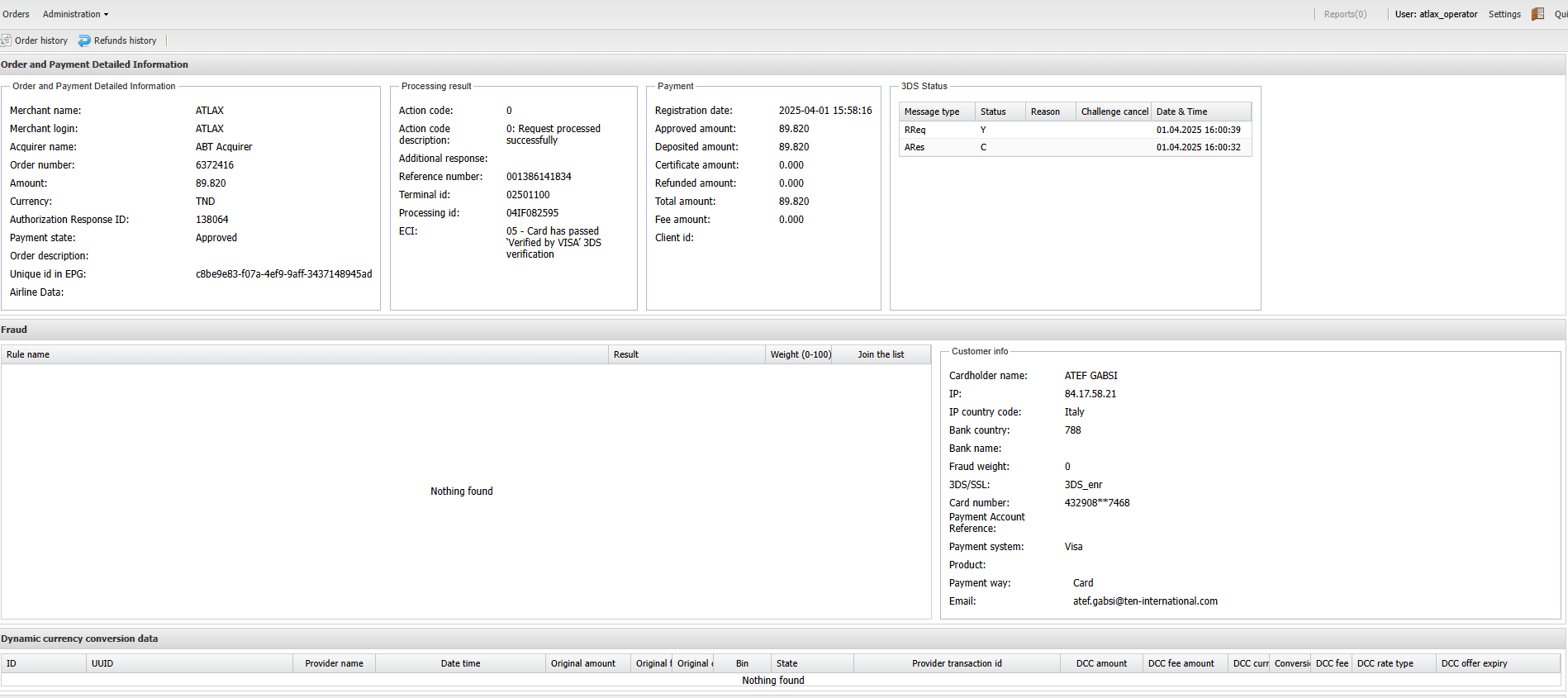Click the UUID column header in DCC table
This screenshot has width=1568, height=698.
(102, 663)
